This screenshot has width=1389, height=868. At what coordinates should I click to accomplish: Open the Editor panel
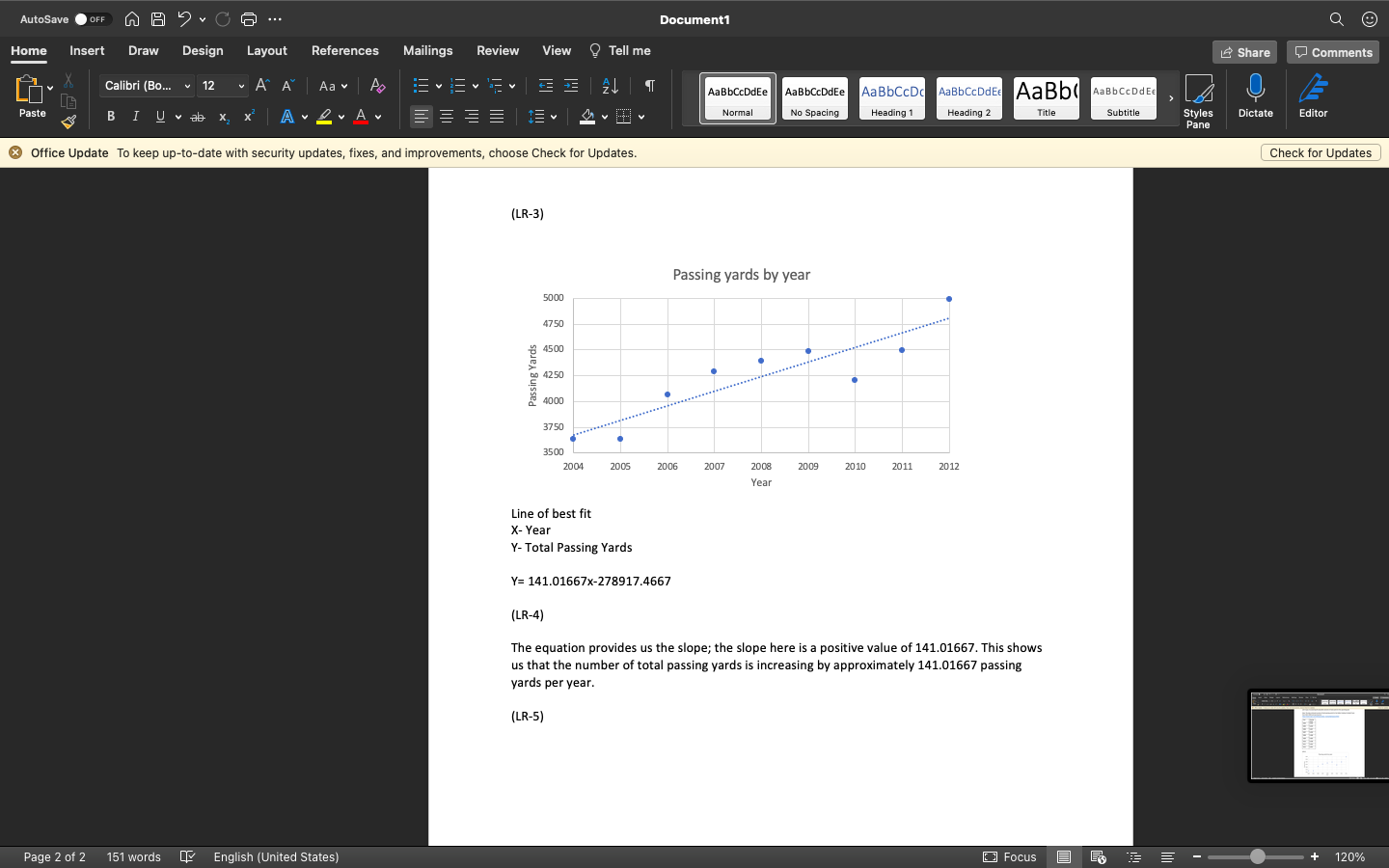1313,96
